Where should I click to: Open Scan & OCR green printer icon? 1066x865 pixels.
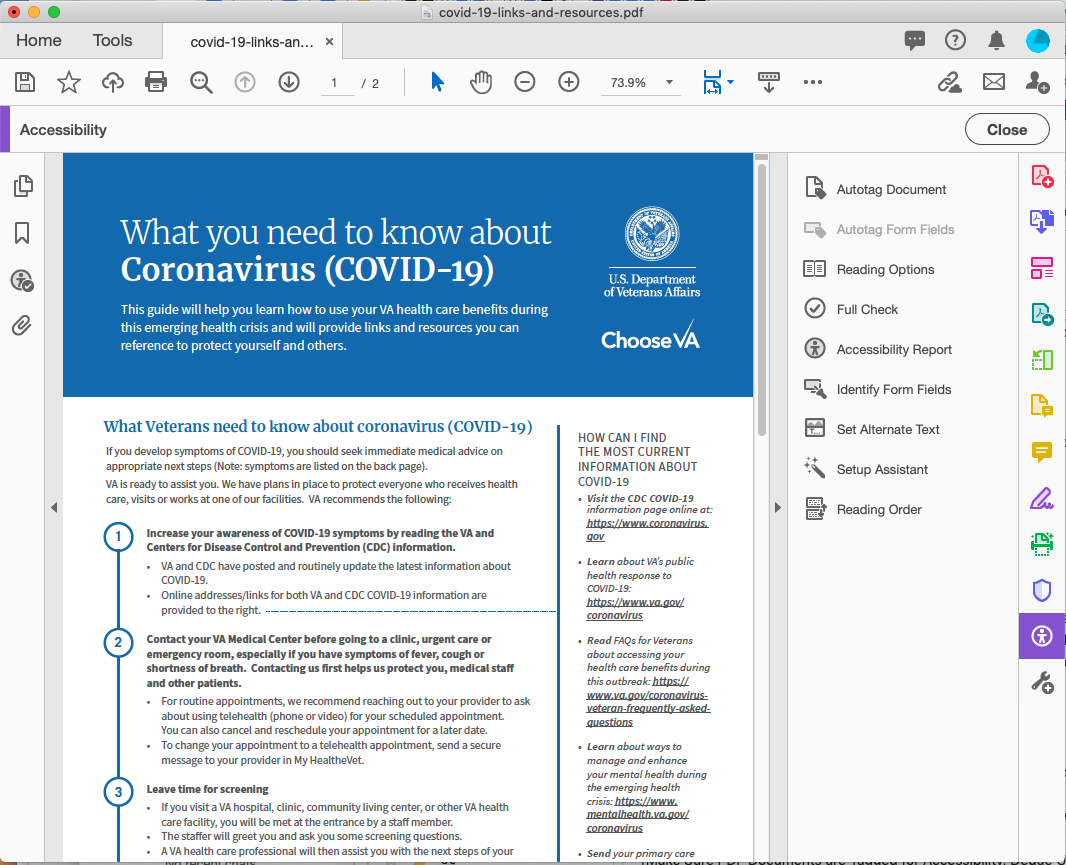[1042, 543]
